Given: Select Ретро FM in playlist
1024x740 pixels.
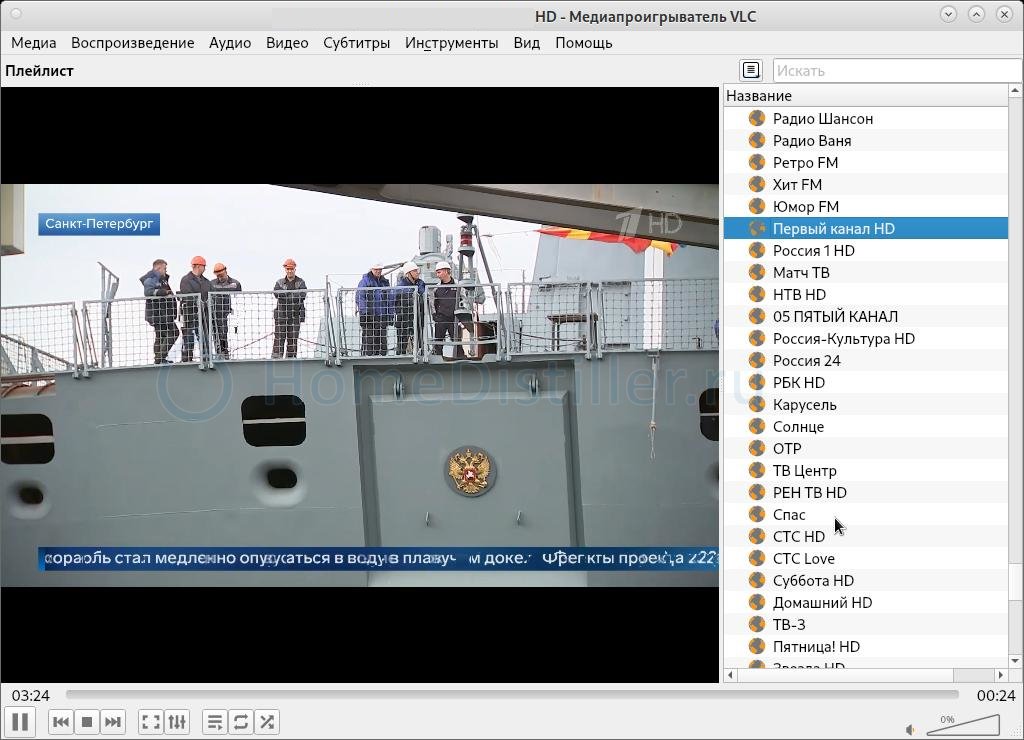Looking at the screenshot, I should point(866,163).
